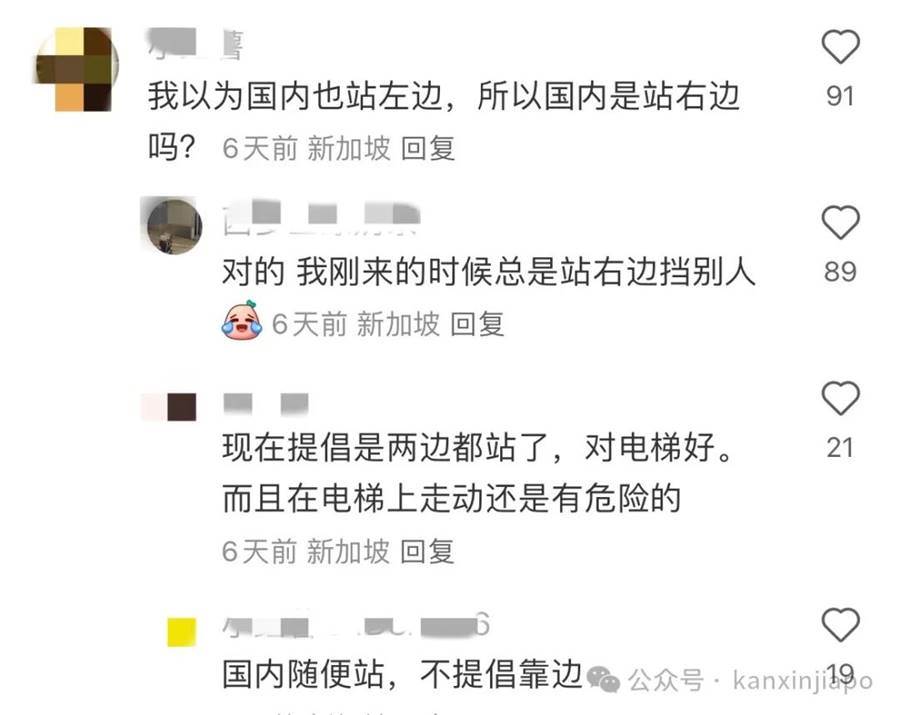The height and width of the screenshot is (715, 900).
Task: Open username of the third commenter
Action: 266,403
